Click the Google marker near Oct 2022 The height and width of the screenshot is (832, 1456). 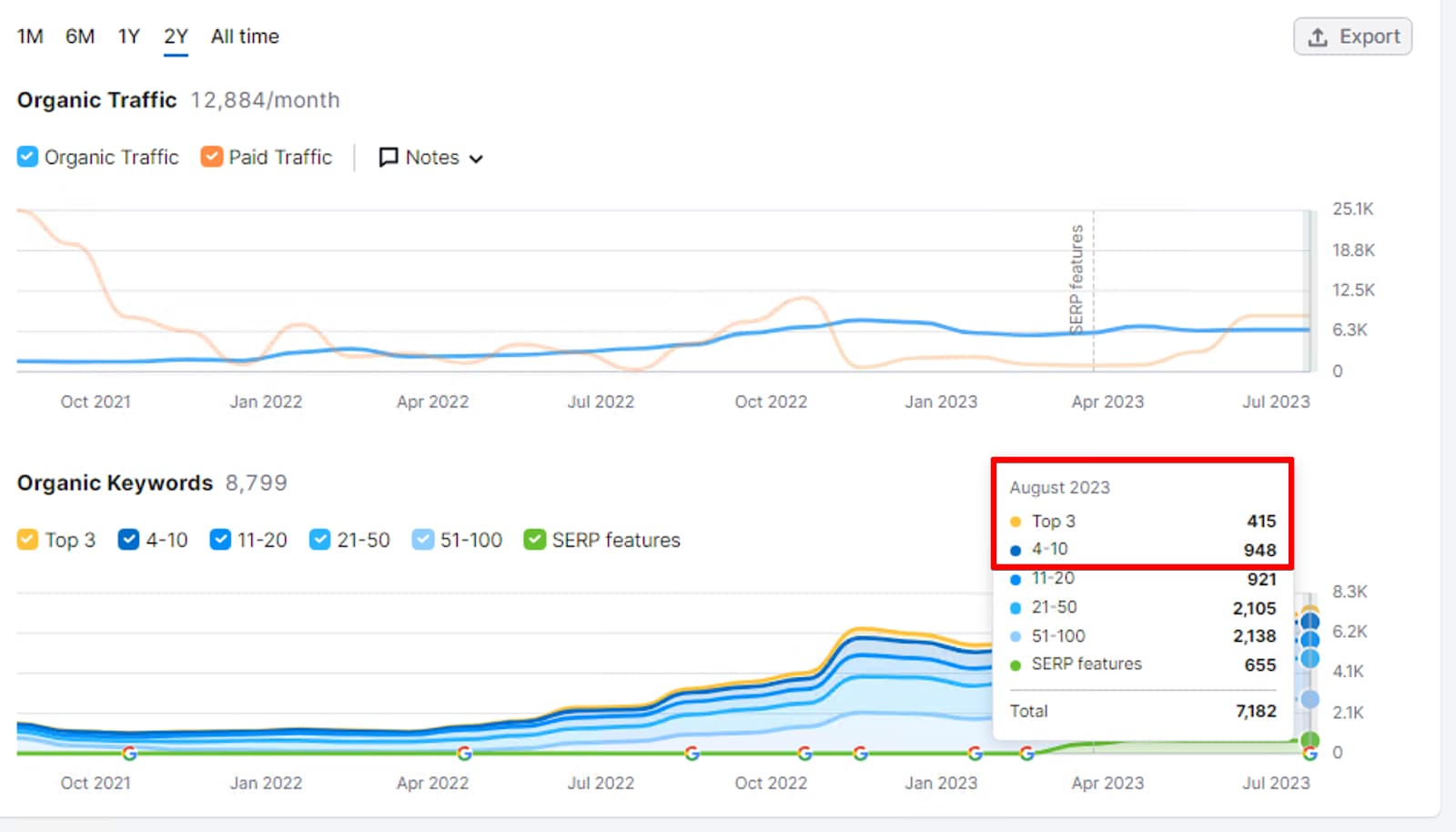(x=805, y=754)
